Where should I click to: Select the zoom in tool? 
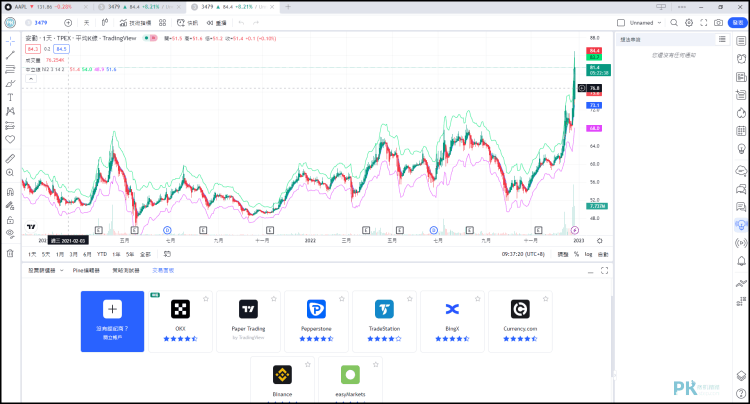[10, 173]
